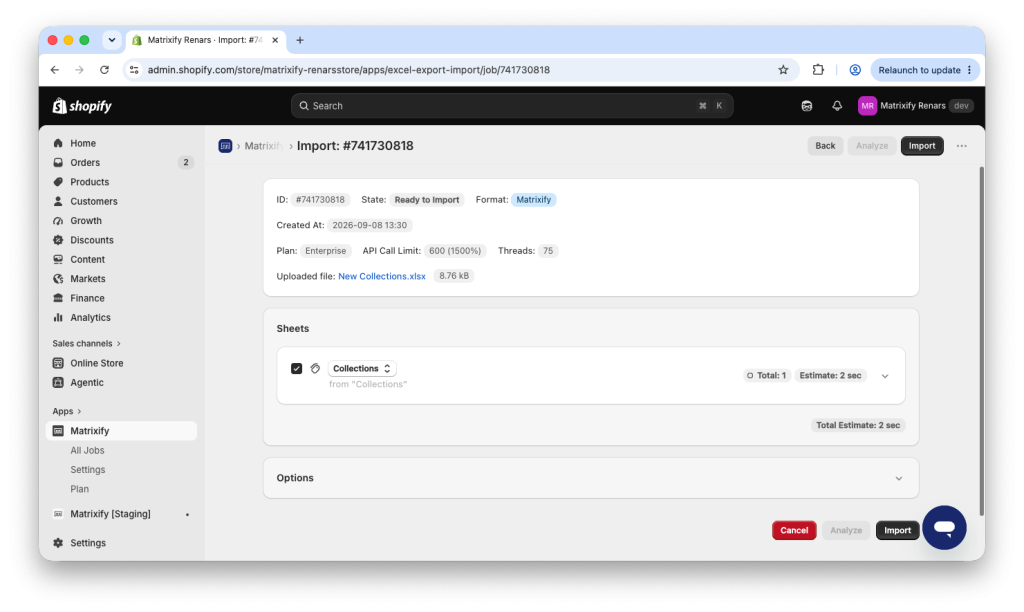Open the chat support bubble
This screenshot has width=1024, height=612.
click(x=944, y=528)
